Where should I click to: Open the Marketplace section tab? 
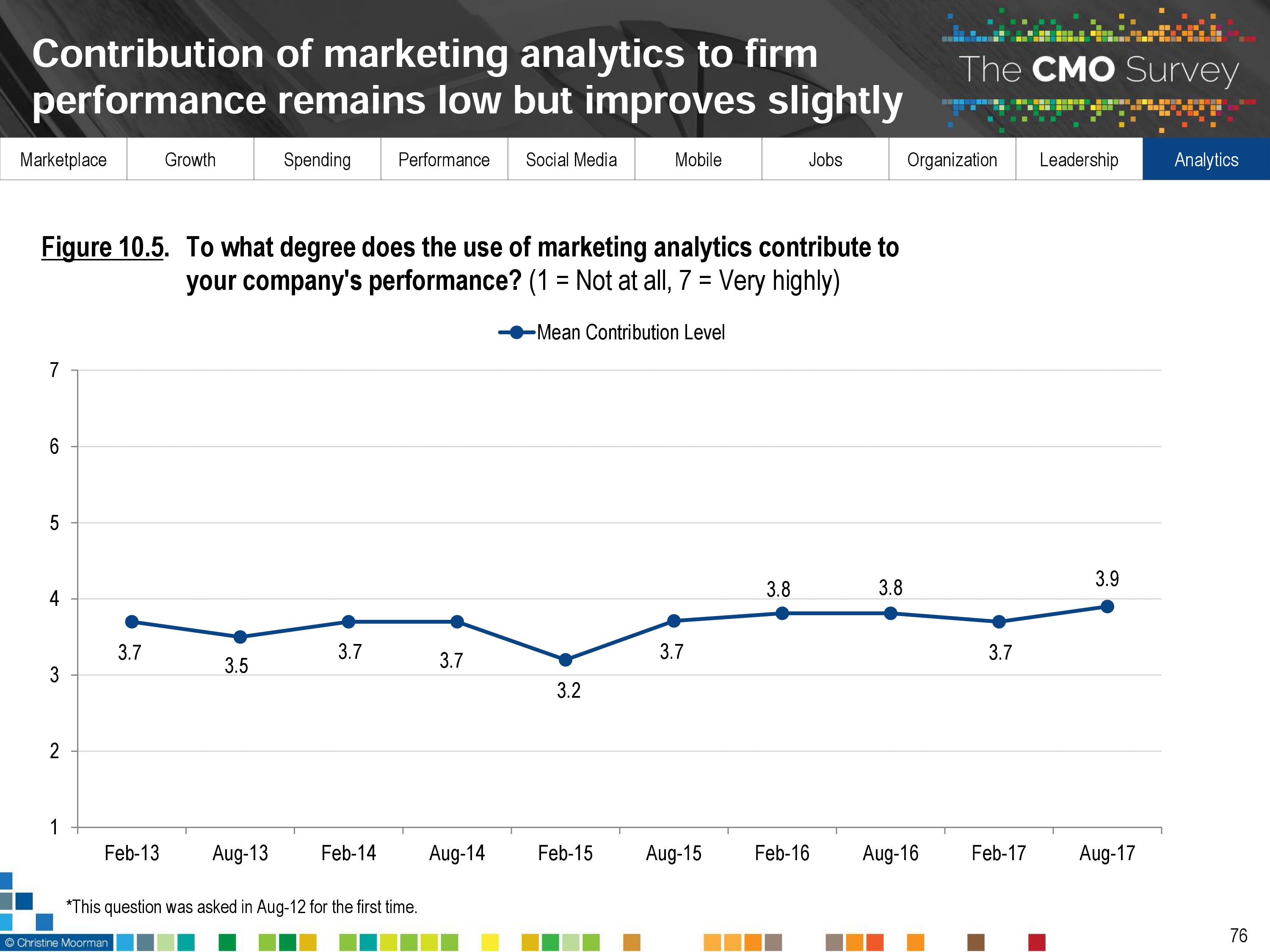tap(63, 160)
